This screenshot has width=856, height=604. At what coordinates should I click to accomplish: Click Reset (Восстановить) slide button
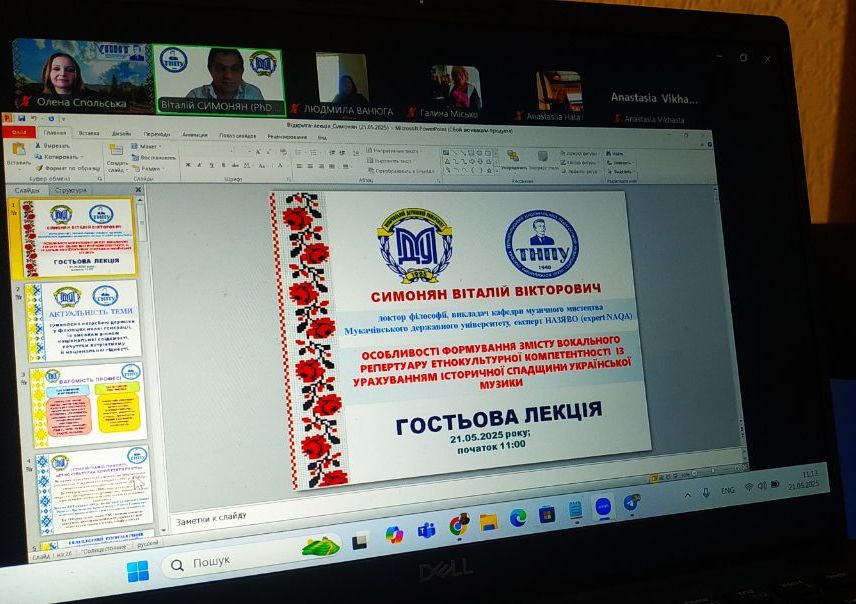click(x=153, y=157)
